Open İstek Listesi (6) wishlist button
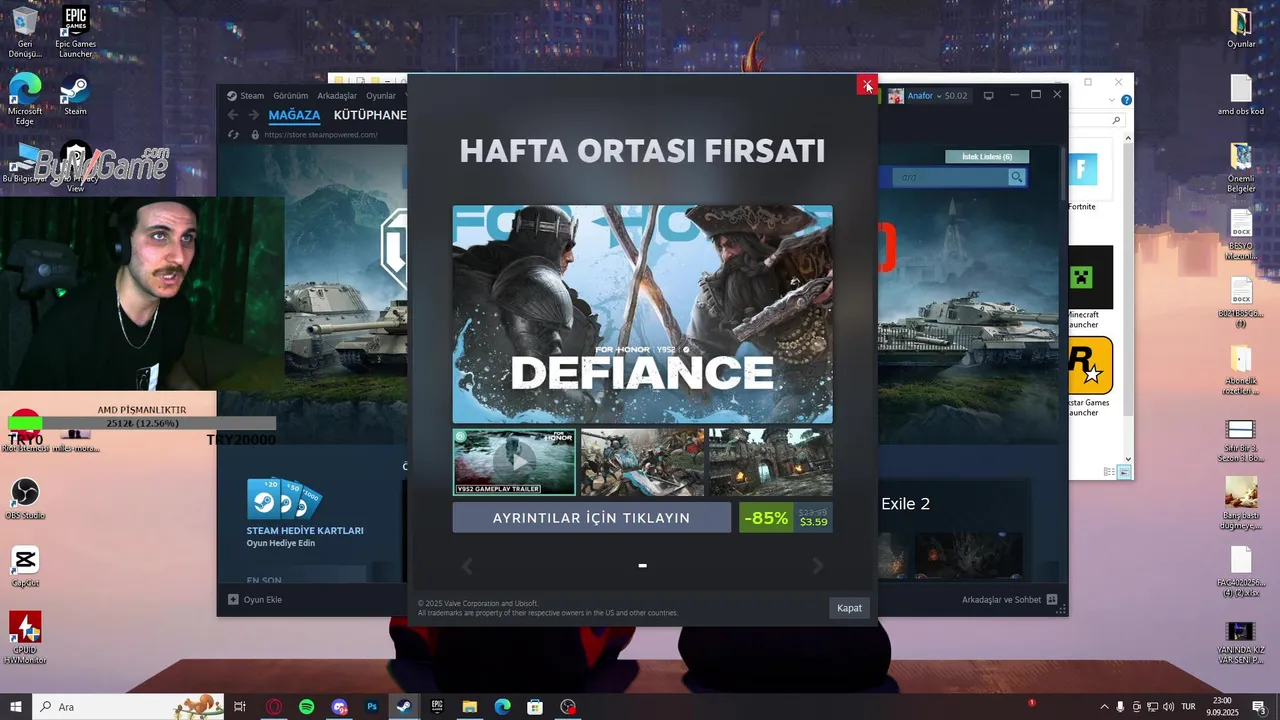 (x=987, y=157)
